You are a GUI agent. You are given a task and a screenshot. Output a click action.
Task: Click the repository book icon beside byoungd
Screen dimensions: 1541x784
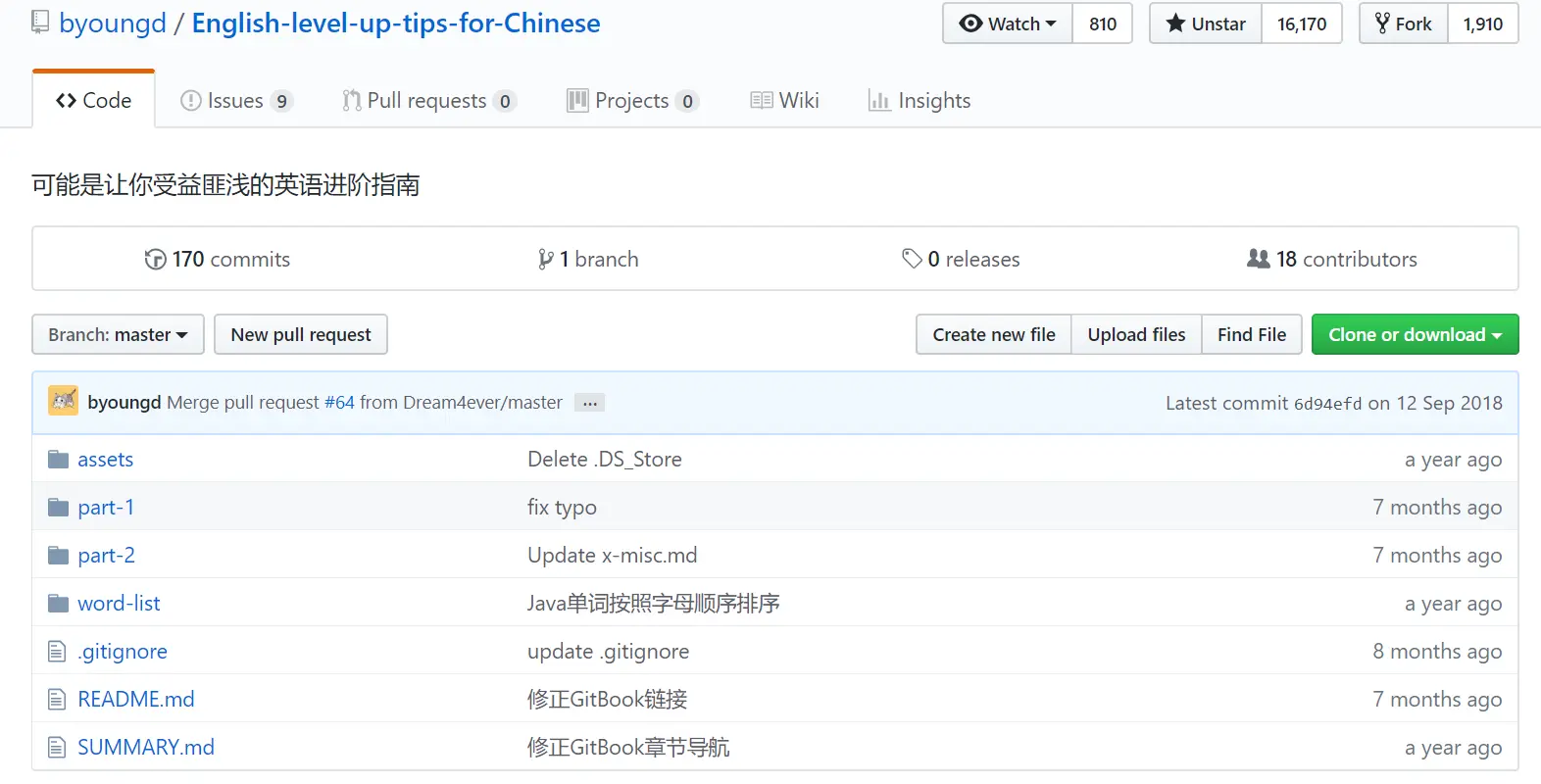coord(40,23)
